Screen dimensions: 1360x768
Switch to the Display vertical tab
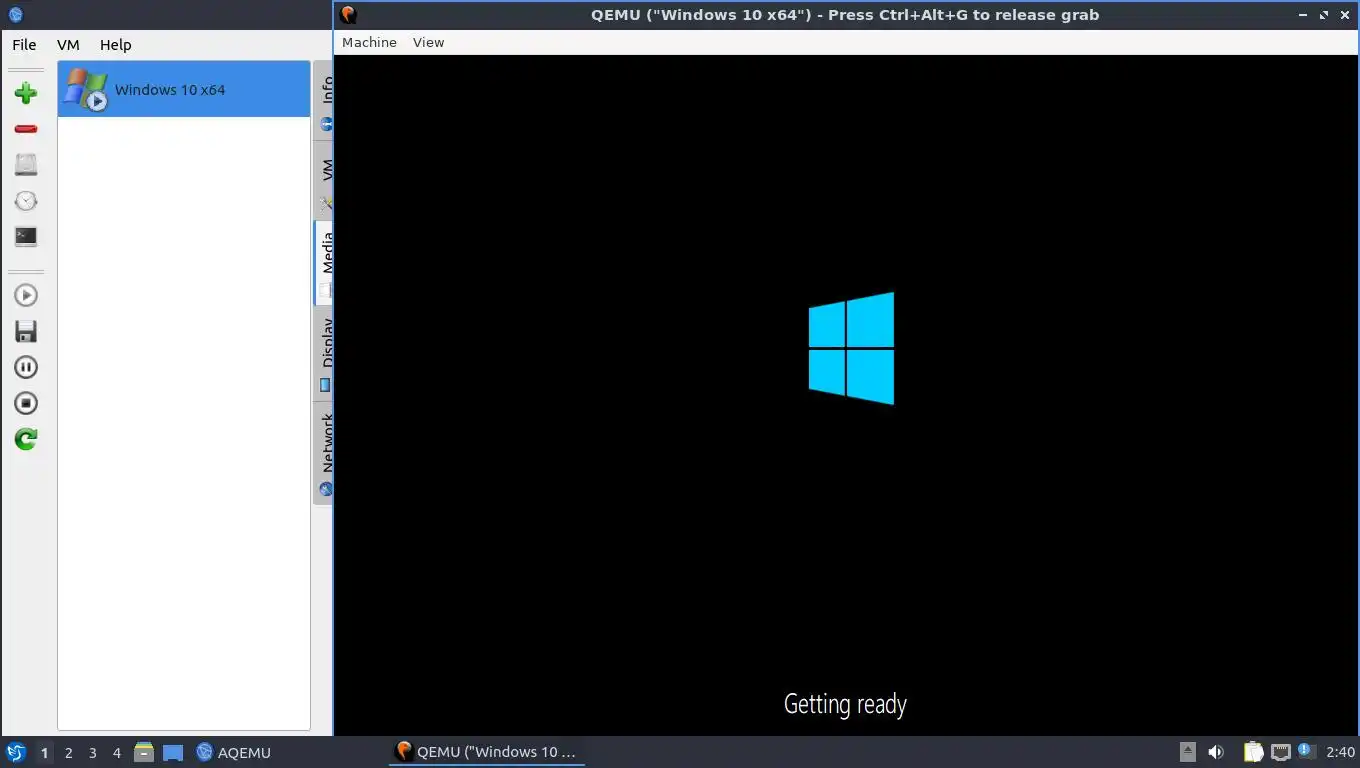tap(324, 353)
